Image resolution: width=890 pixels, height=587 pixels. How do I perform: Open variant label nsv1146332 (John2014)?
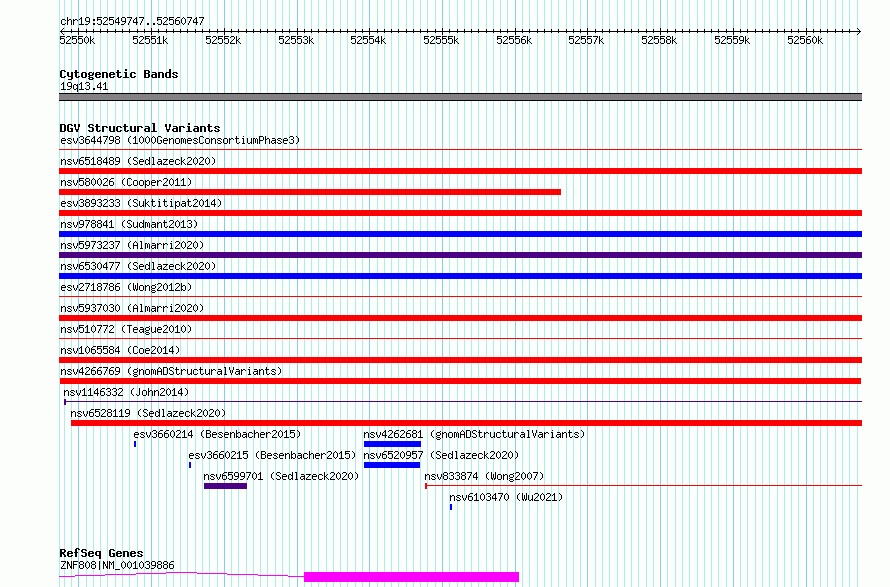point(126,392)
